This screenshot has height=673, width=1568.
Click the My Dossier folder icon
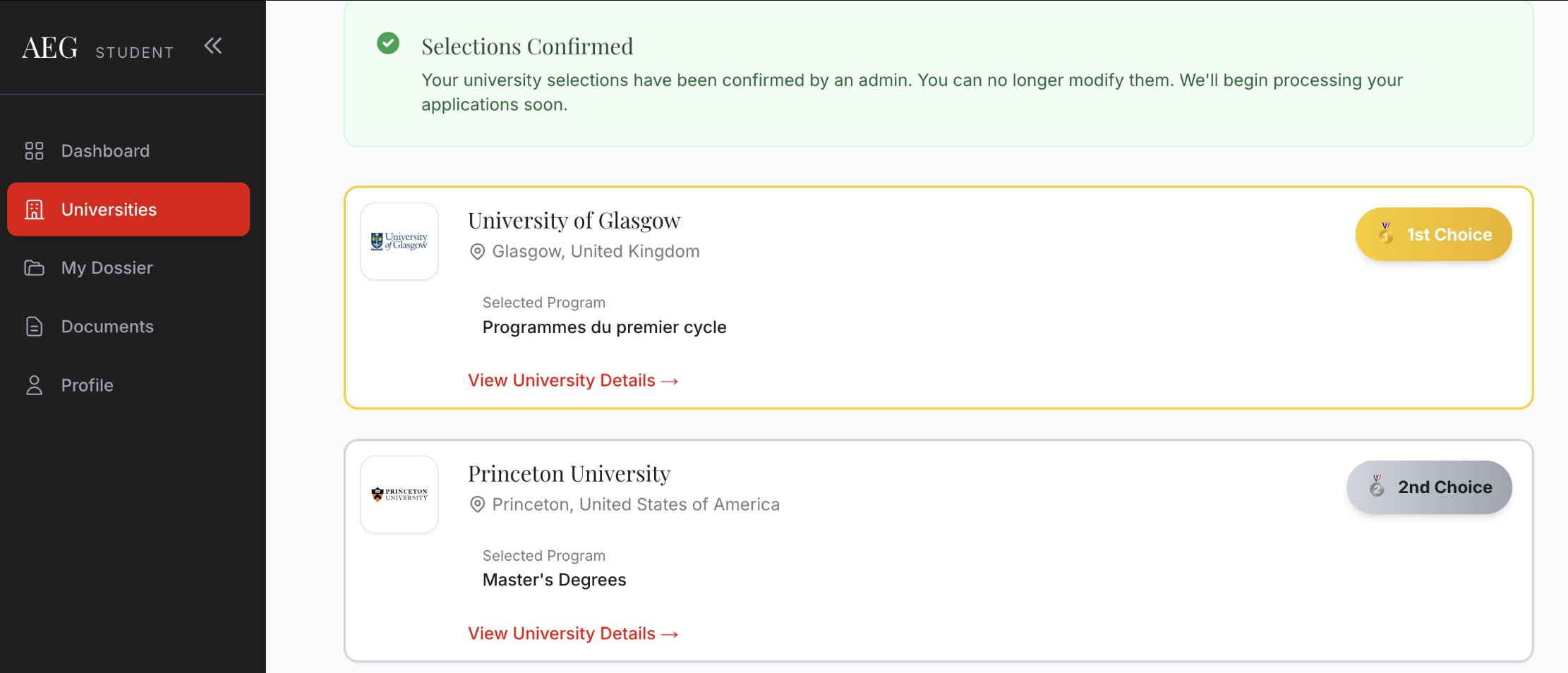tap(34, 268)
